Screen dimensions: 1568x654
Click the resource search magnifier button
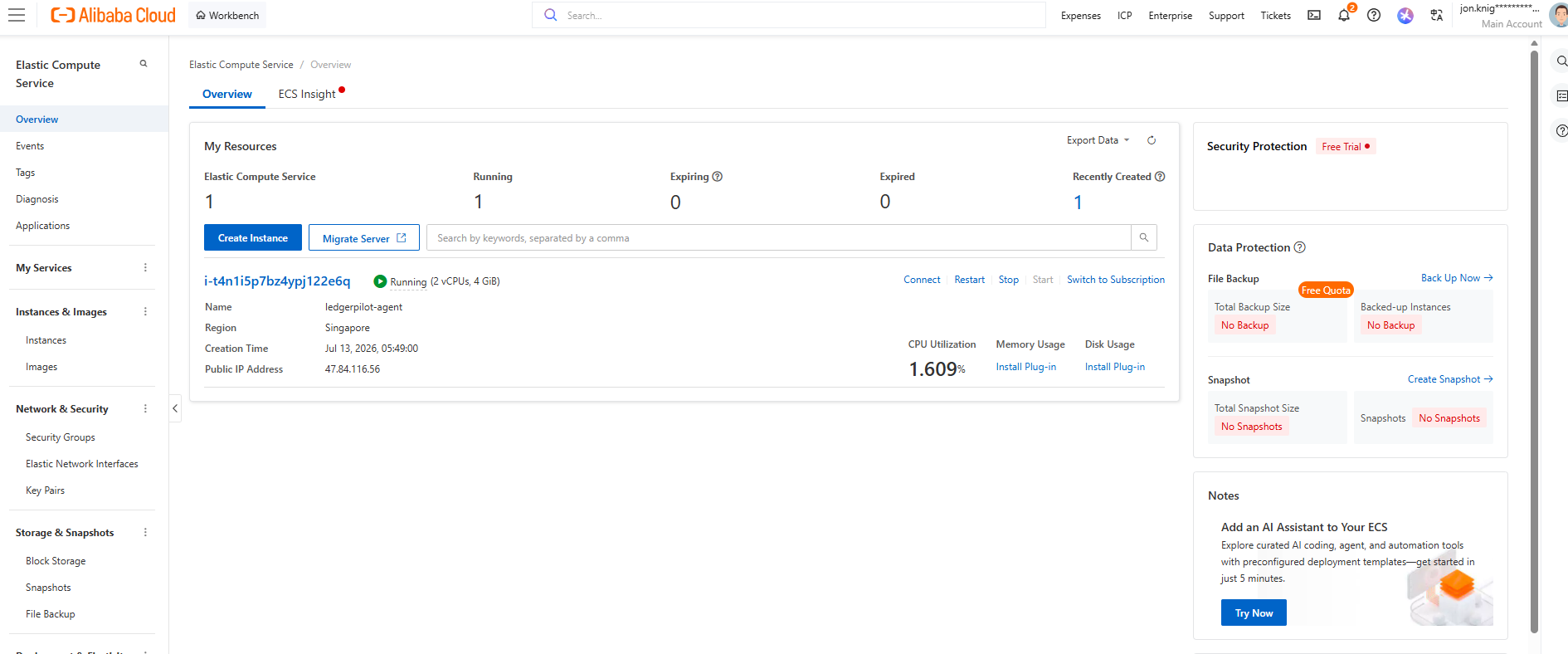click(x=1144, y=237)
